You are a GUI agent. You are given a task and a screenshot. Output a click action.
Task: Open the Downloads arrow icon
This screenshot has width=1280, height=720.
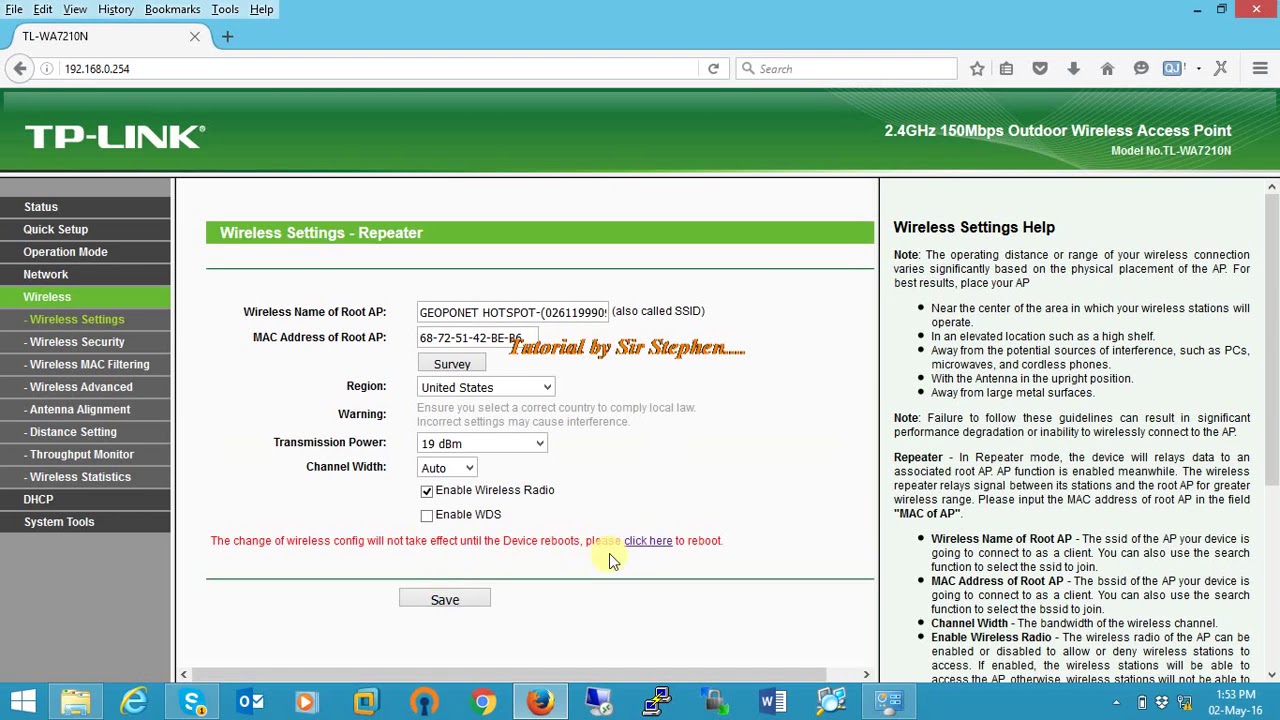1073,68
